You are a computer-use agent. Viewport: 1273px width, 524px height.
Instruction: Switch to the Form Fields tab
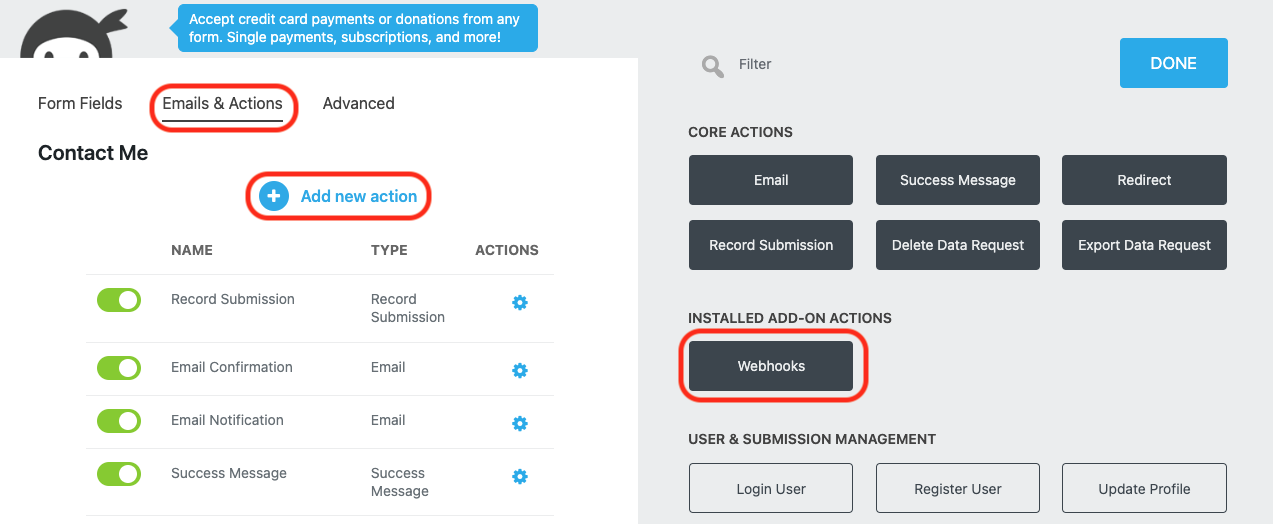click(x=80, y=103)
